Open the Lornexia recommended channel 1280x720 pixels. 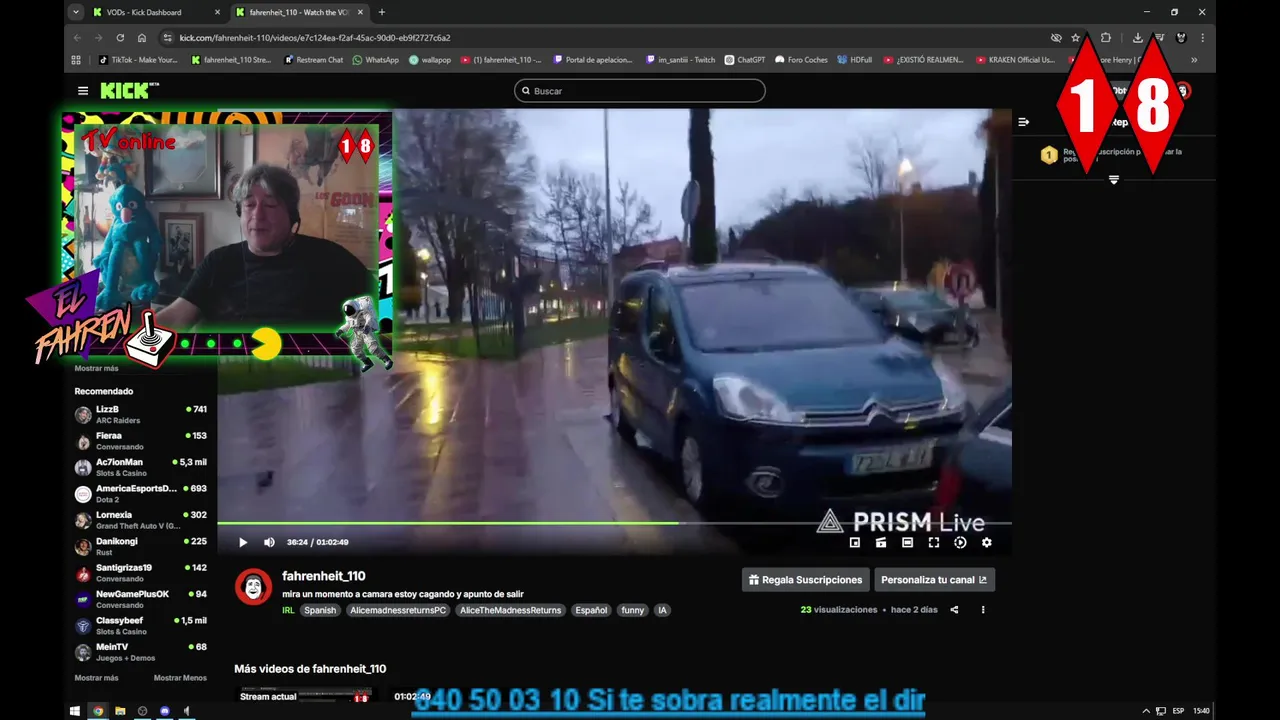tap(141, 520)
